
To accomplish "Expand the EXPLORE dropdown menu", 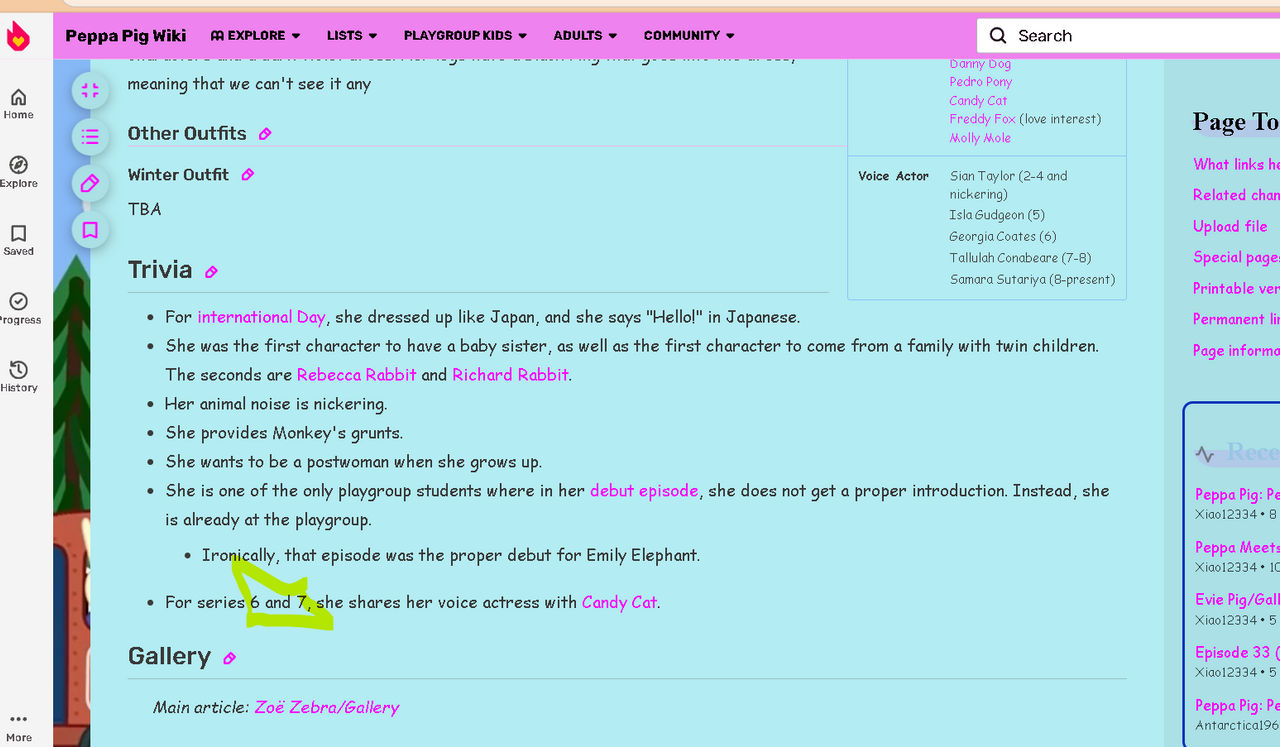I will (255, 35).
